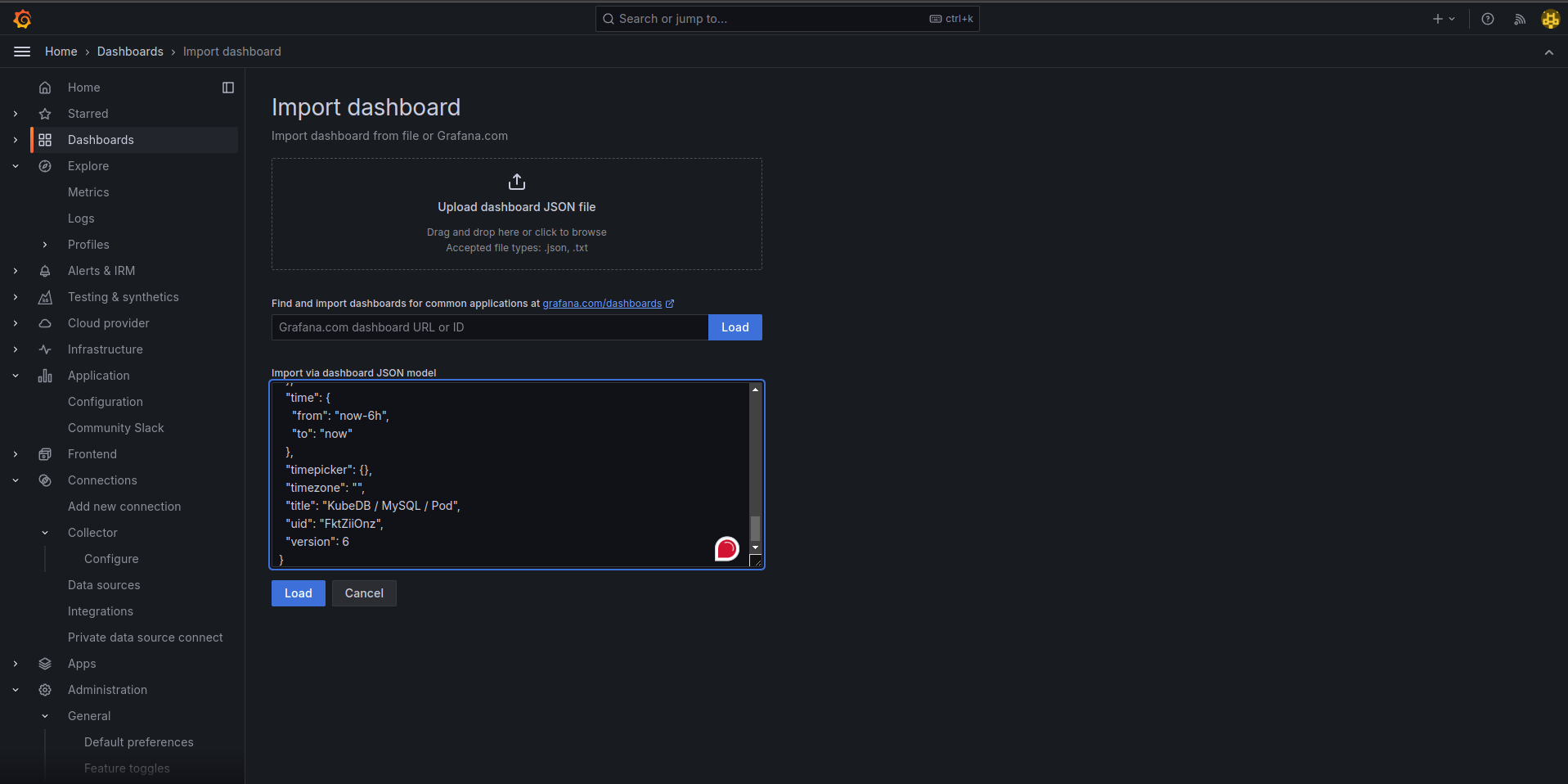Viewport: 1568px width, 784px height.
Task: Click the Grafana logo in top bar
Action: pos(22,18)
